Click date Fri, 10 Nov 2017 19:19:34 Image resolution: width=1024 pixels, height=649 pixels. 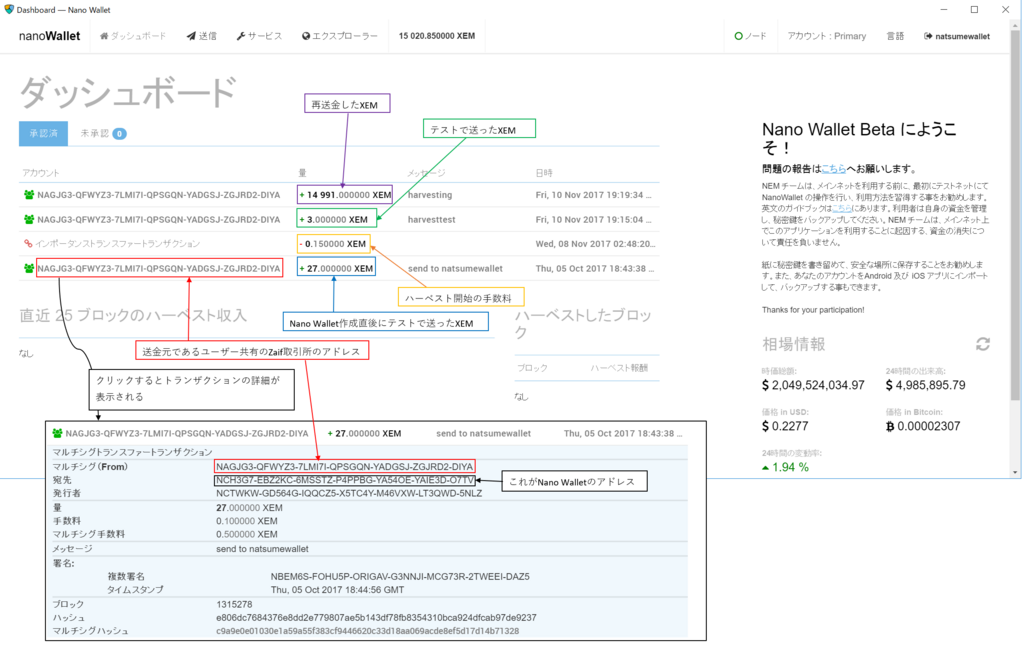point(593,195)
